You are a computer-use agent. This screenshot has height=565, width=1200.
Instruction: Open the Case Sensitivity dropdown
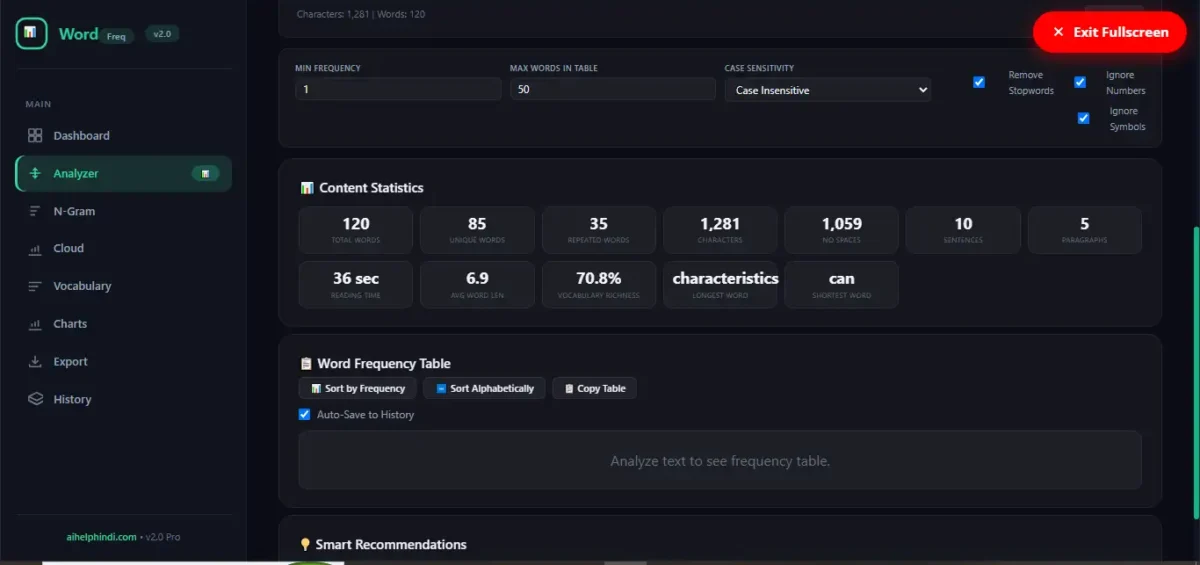click(x=828, y=90)
